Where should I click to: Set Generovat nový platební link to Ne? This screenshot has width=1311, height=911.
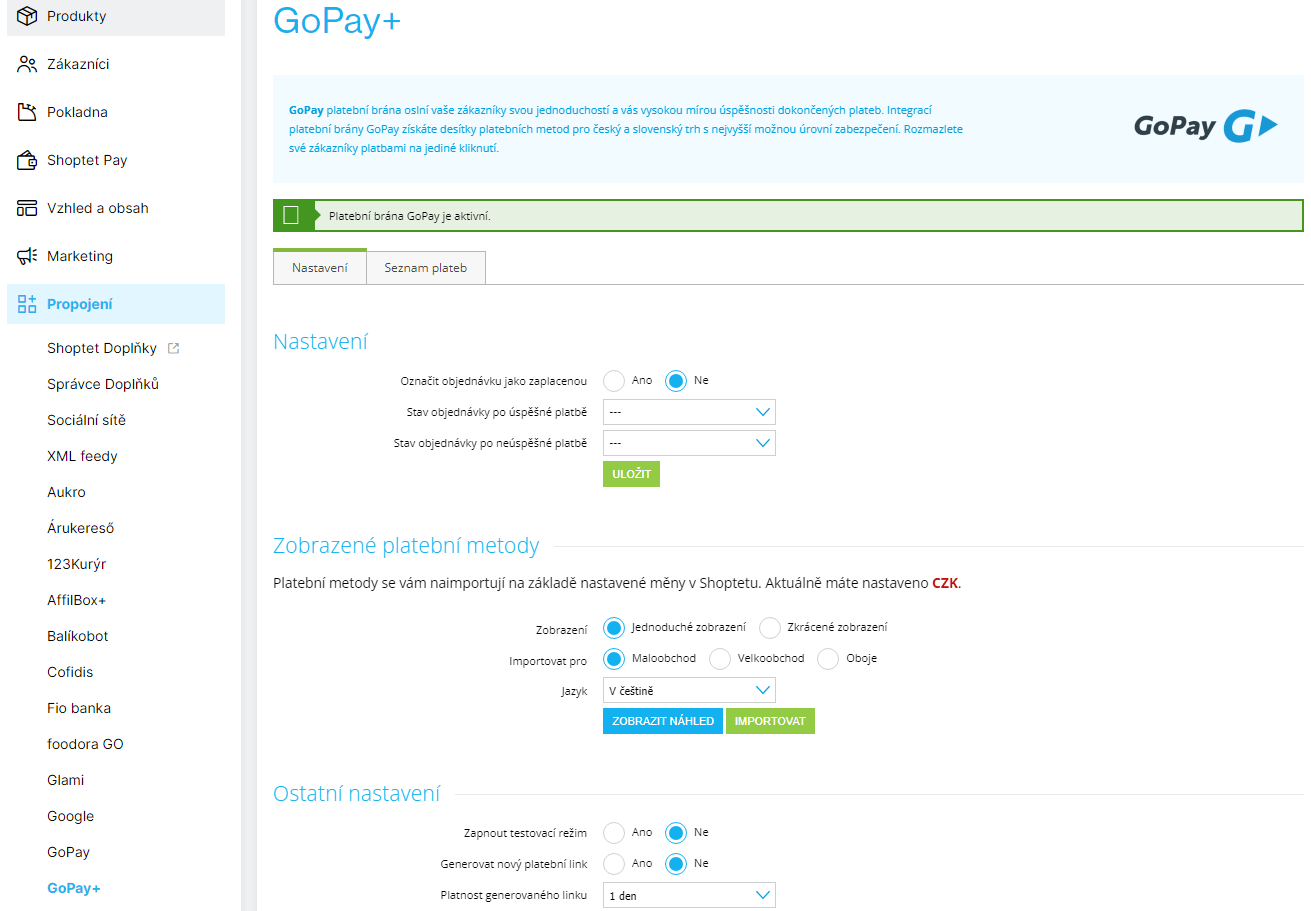pos(676,864)
